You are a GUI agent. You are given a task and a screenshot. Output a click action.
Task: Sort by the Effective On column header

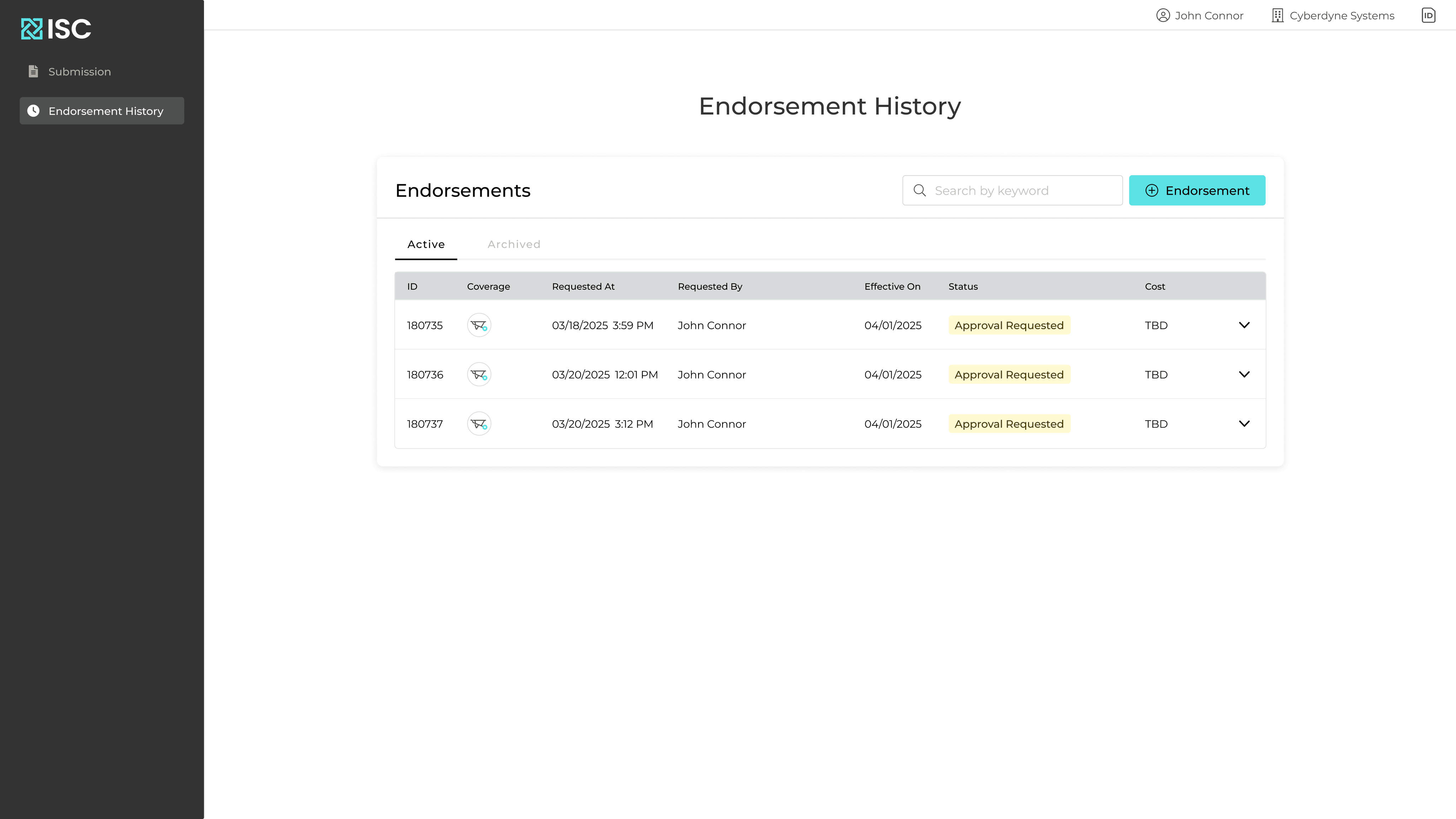[893, 287]
